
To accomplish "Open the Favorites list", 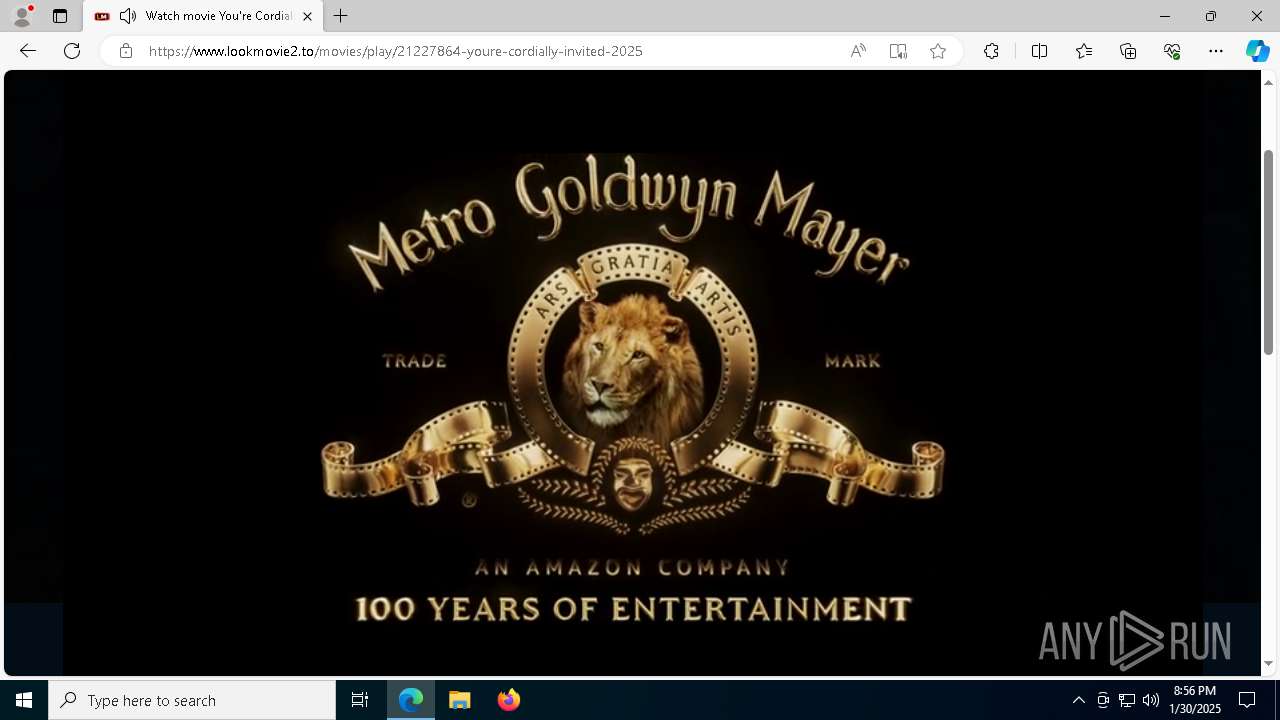I will coord(1084,51).
